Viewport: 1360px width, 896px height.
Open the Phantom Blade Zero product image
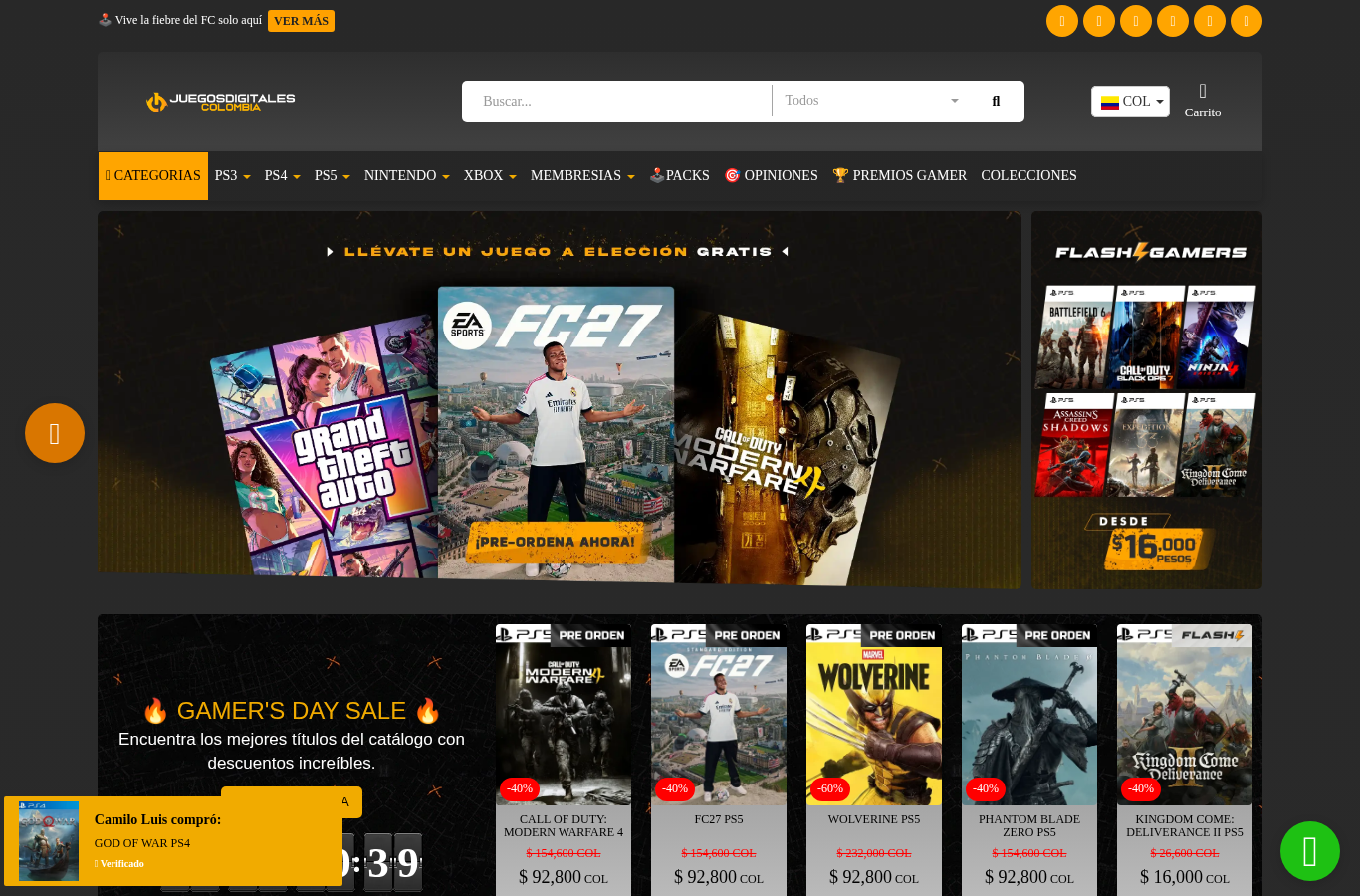pos(1029,715)
